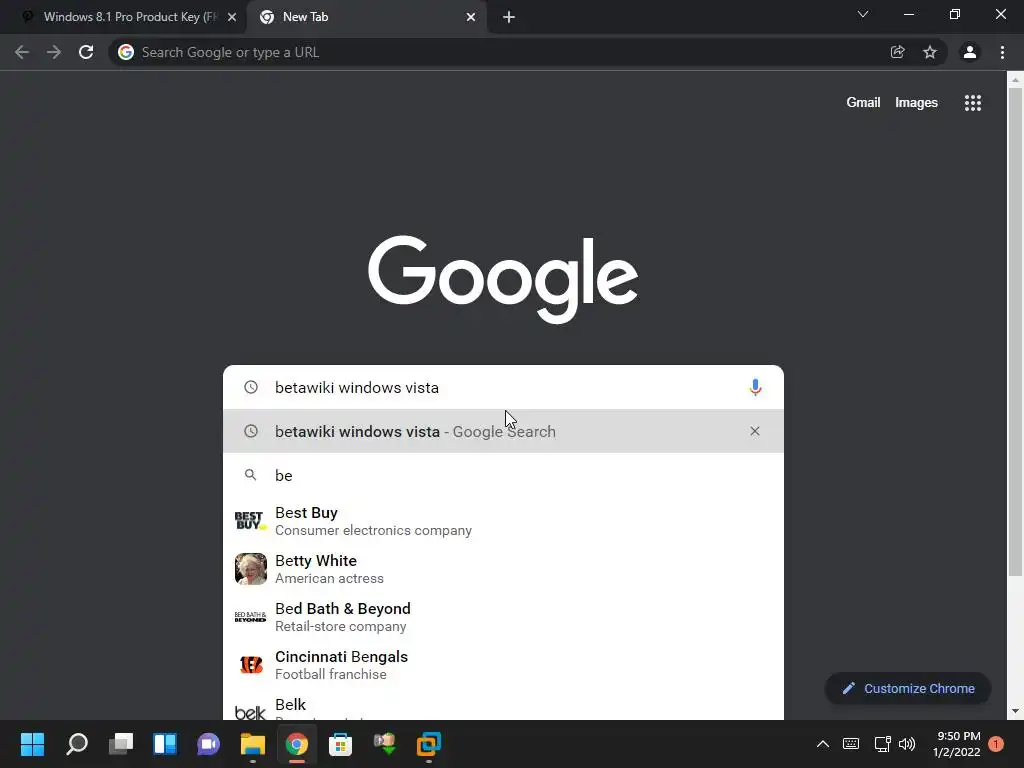Open File Explorer from the taskbar

click(253, 744)
